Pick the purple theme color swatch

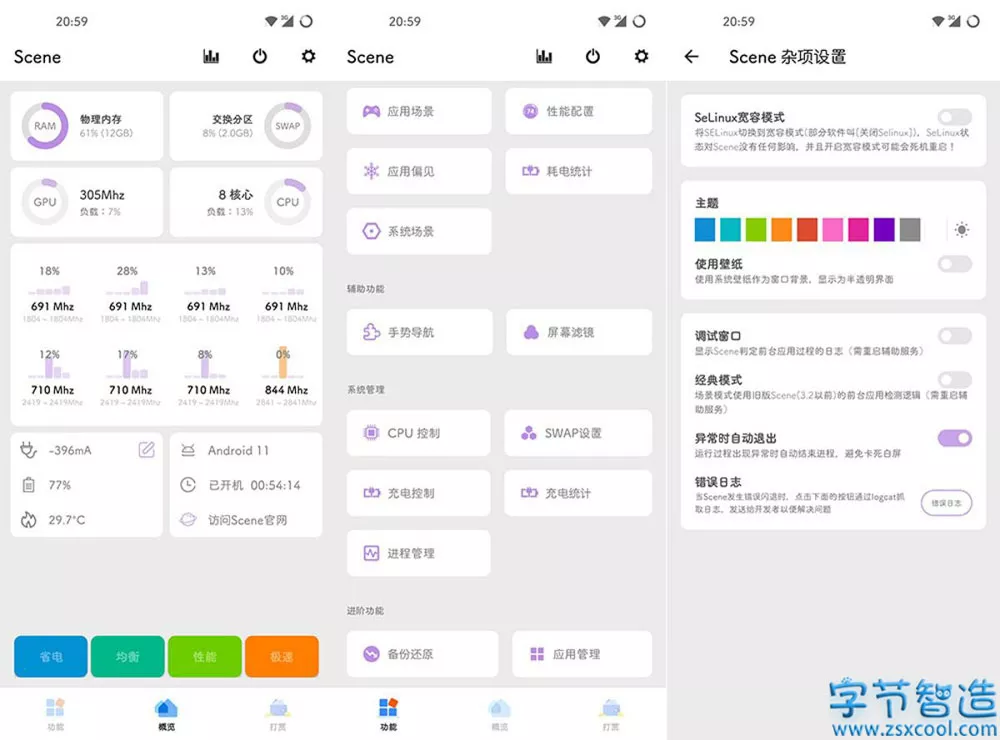tap(884, 230)
